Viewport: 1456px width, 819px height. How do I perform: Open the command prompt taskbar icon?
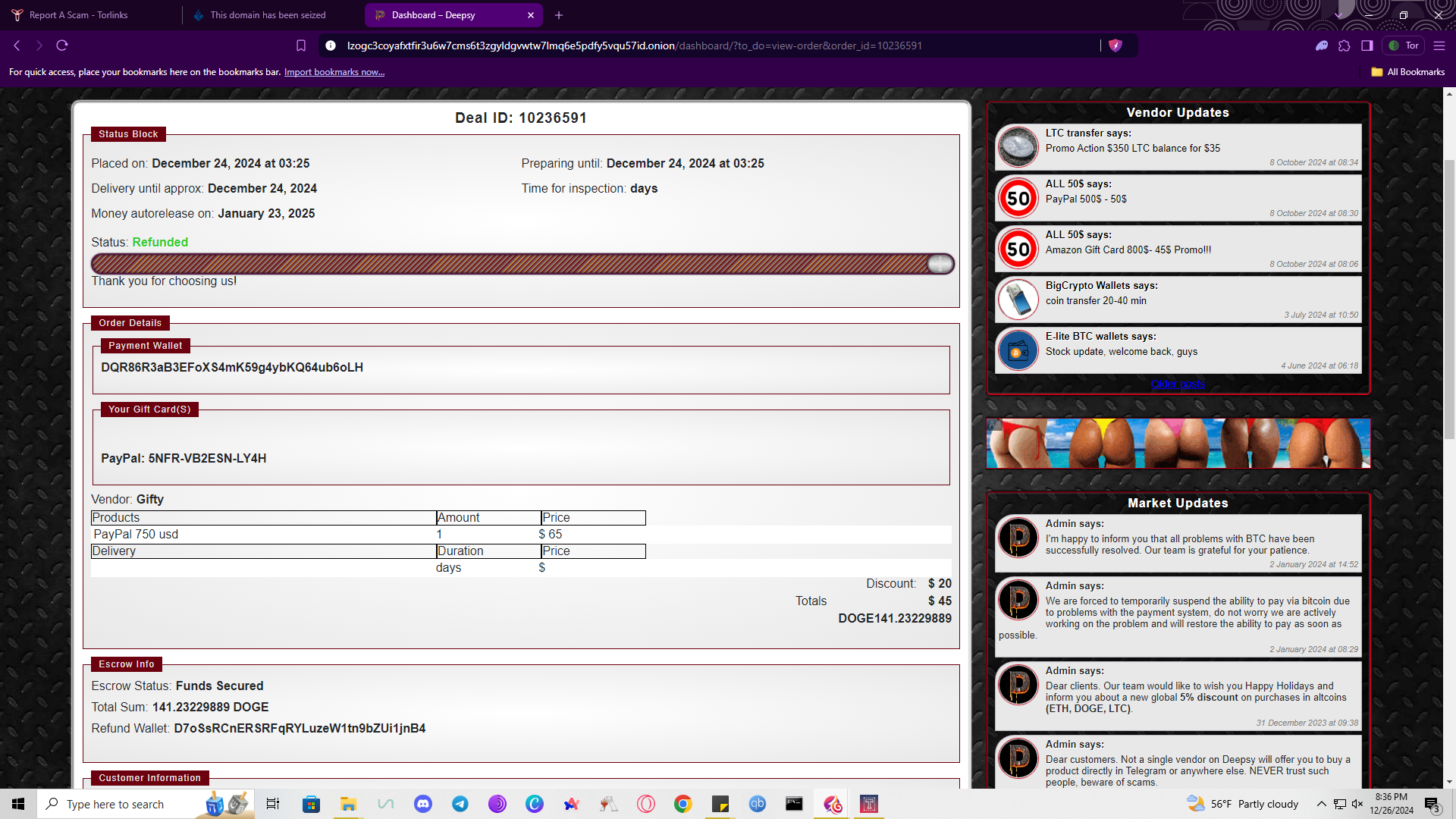794,804
